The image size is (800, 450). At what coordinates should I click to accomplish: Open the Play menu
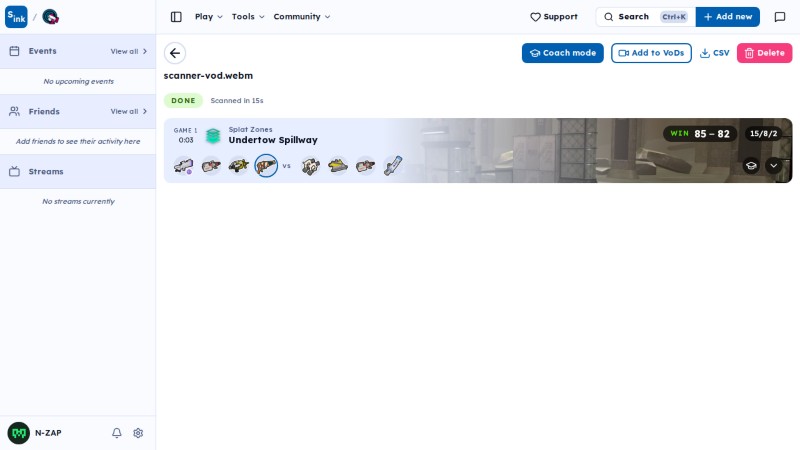click(x=208, y=17)
